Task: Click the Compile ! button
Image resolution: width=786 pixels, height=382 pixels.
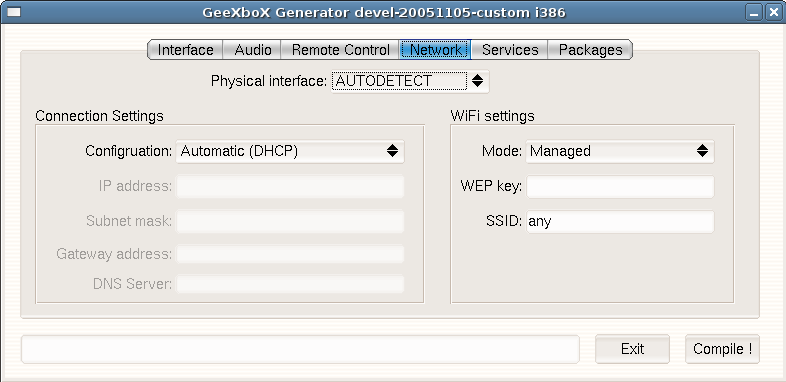Action: 722,349
